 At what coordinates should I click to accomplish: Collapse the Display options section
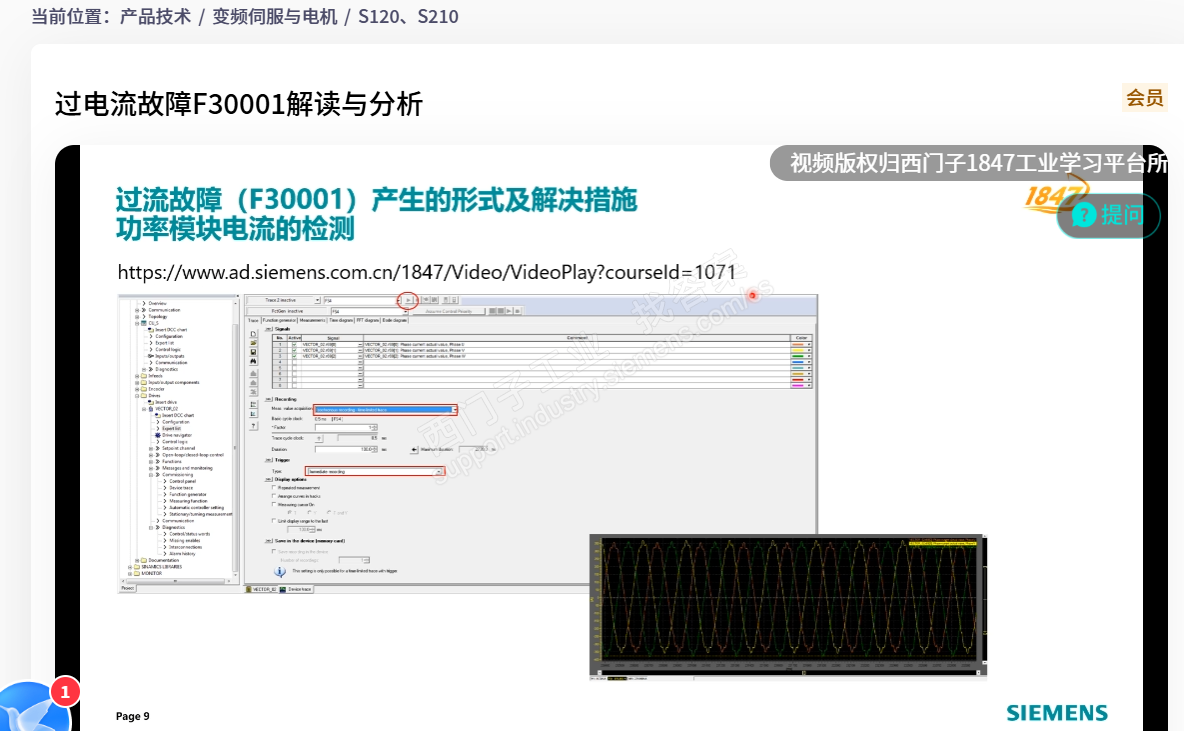[269, 480]
